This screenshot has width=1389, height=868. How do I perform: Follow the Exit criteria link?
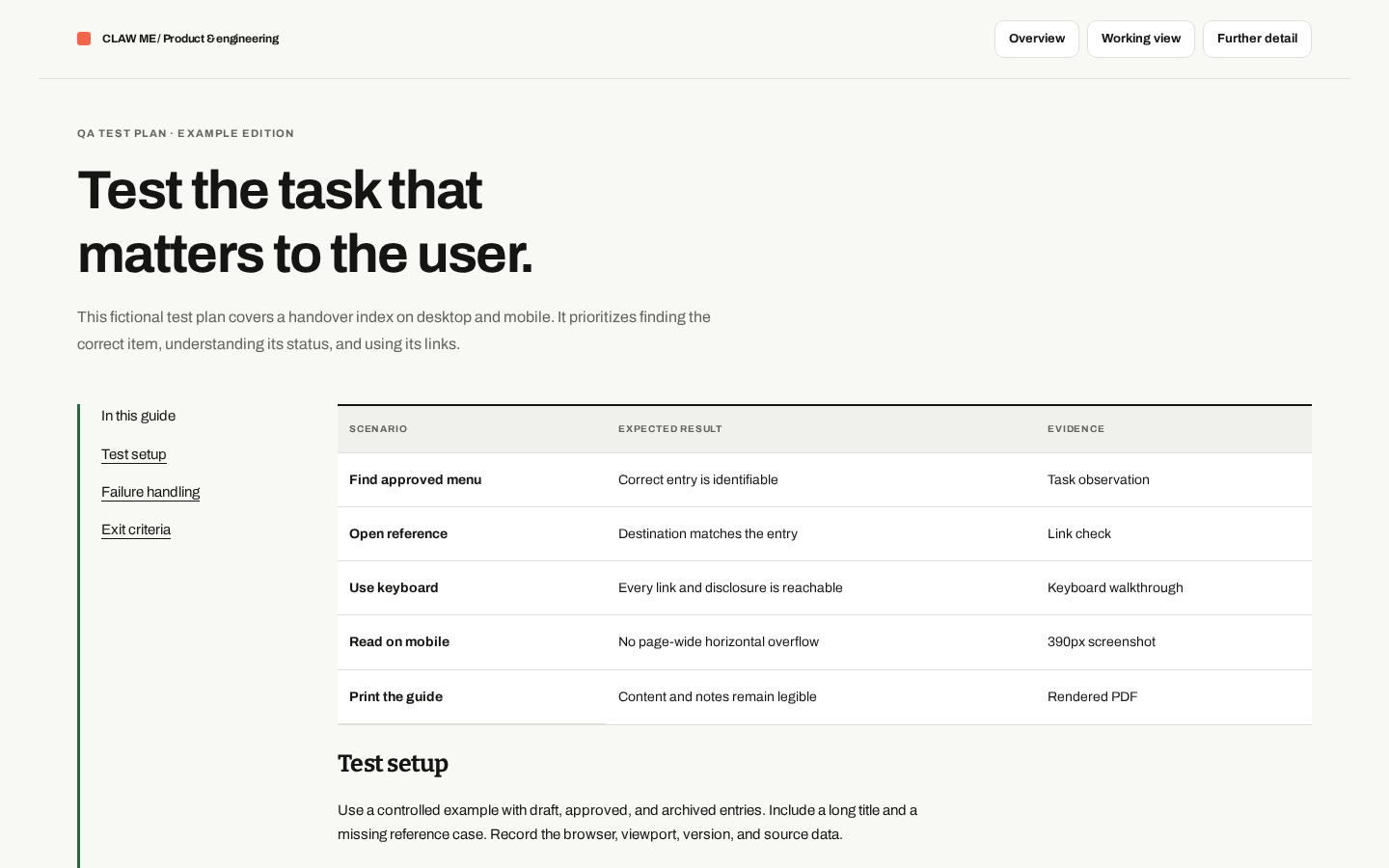(x=136, y=529)
